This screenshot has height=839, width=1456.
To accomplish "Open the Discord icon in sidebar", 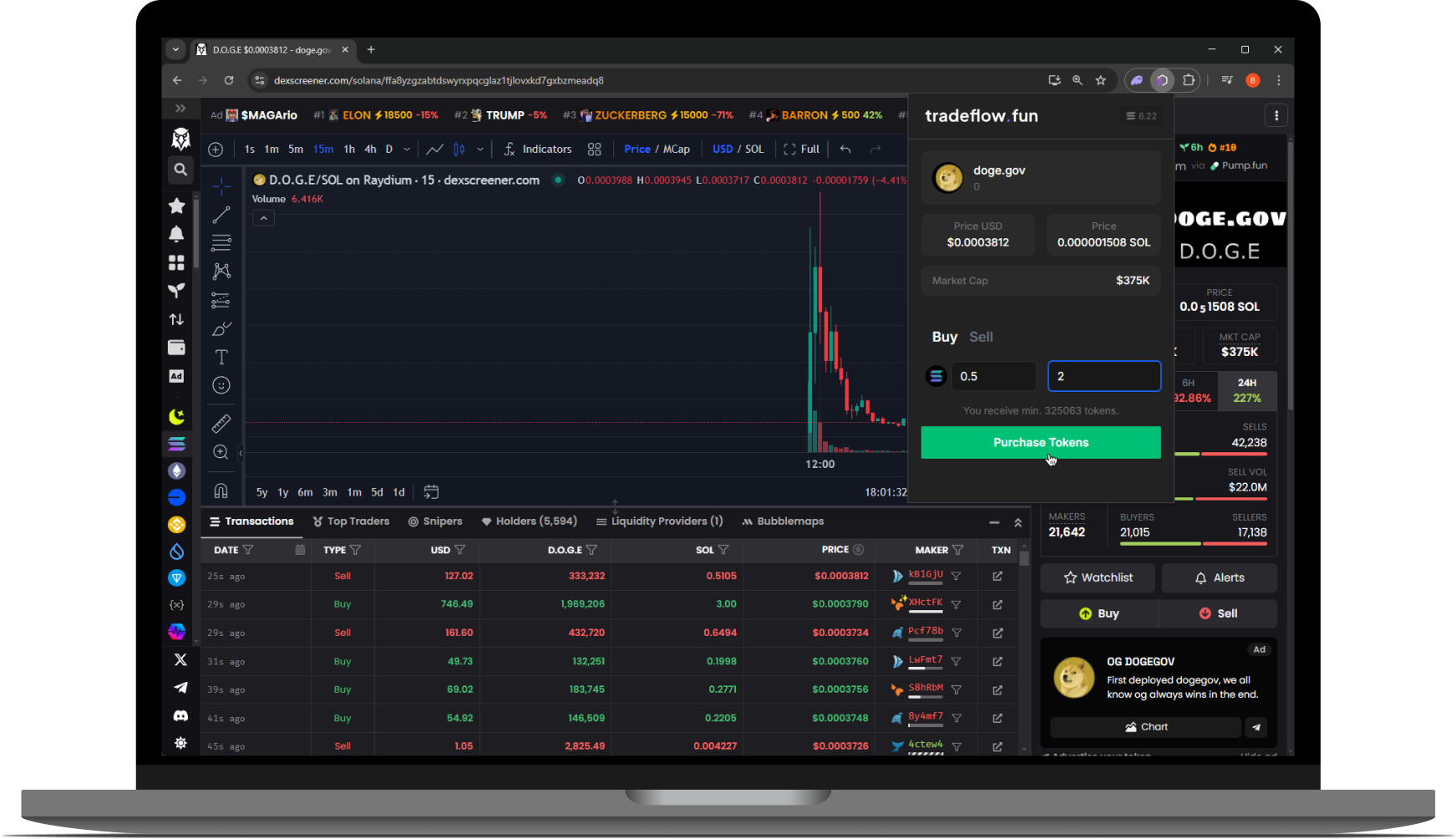I will 180,716.
